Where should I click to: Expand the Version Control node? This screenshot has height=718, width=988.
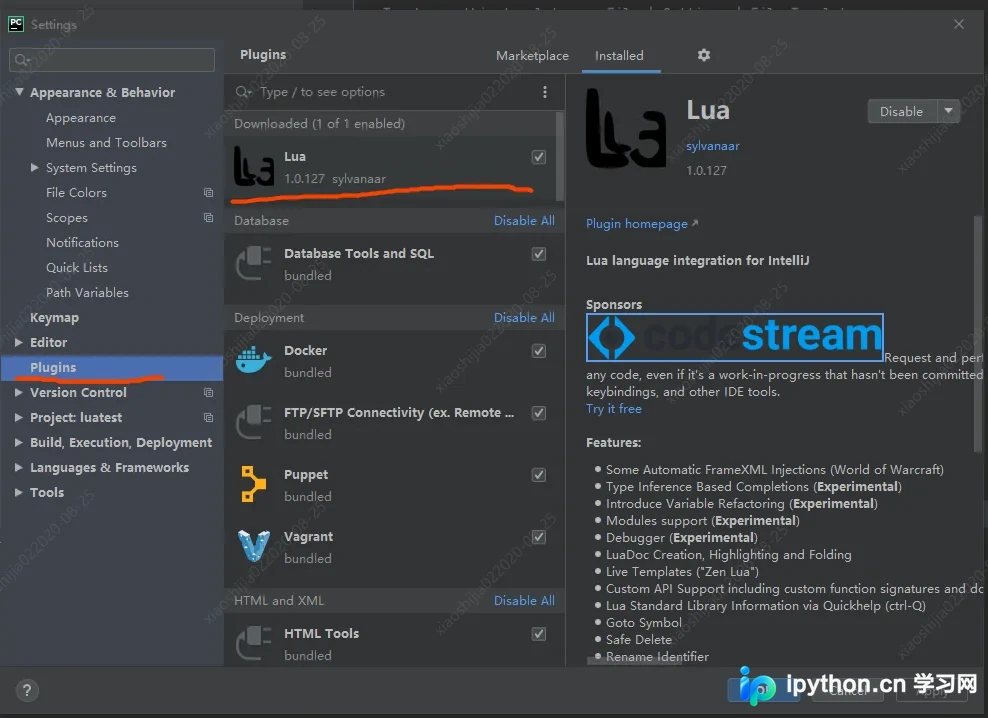pos(19,393)
